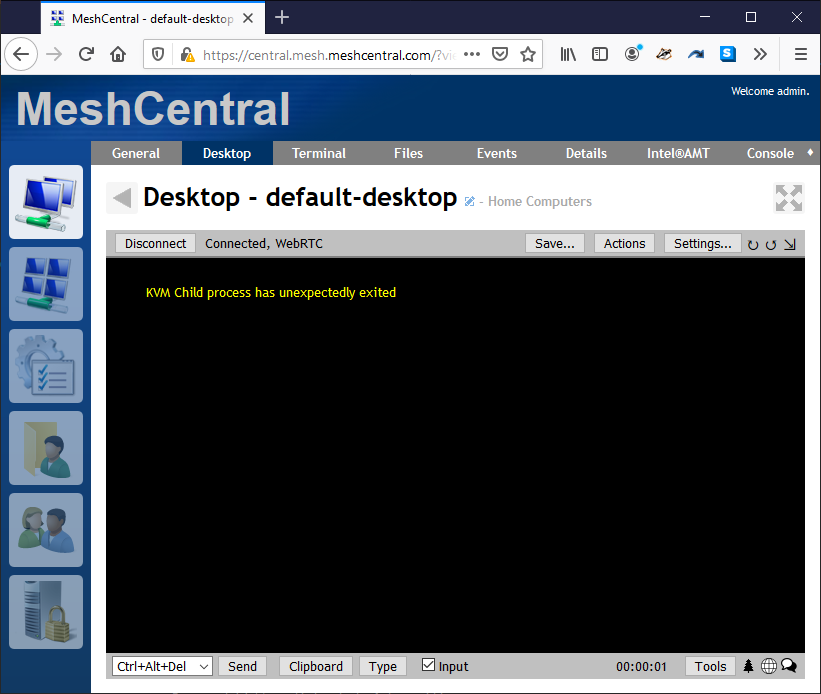Open the chat bubble icon

click(789, 665)
